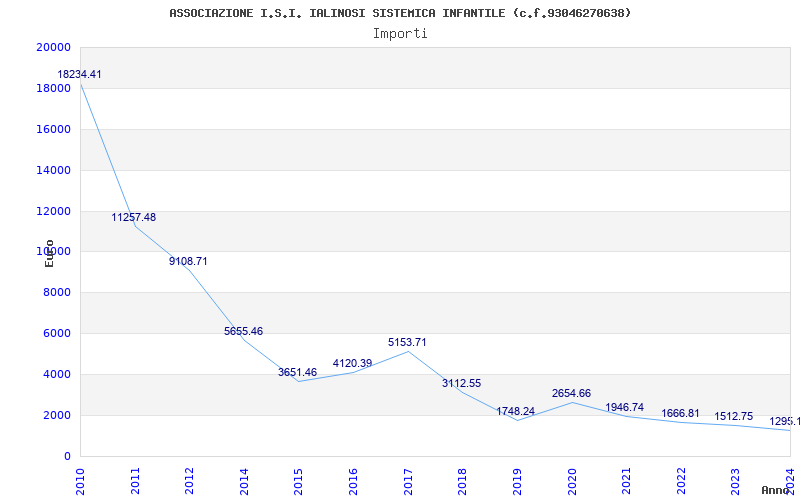Click the 9108.71 value label
This screenshot has height=500, width=800.
(188, 262)
